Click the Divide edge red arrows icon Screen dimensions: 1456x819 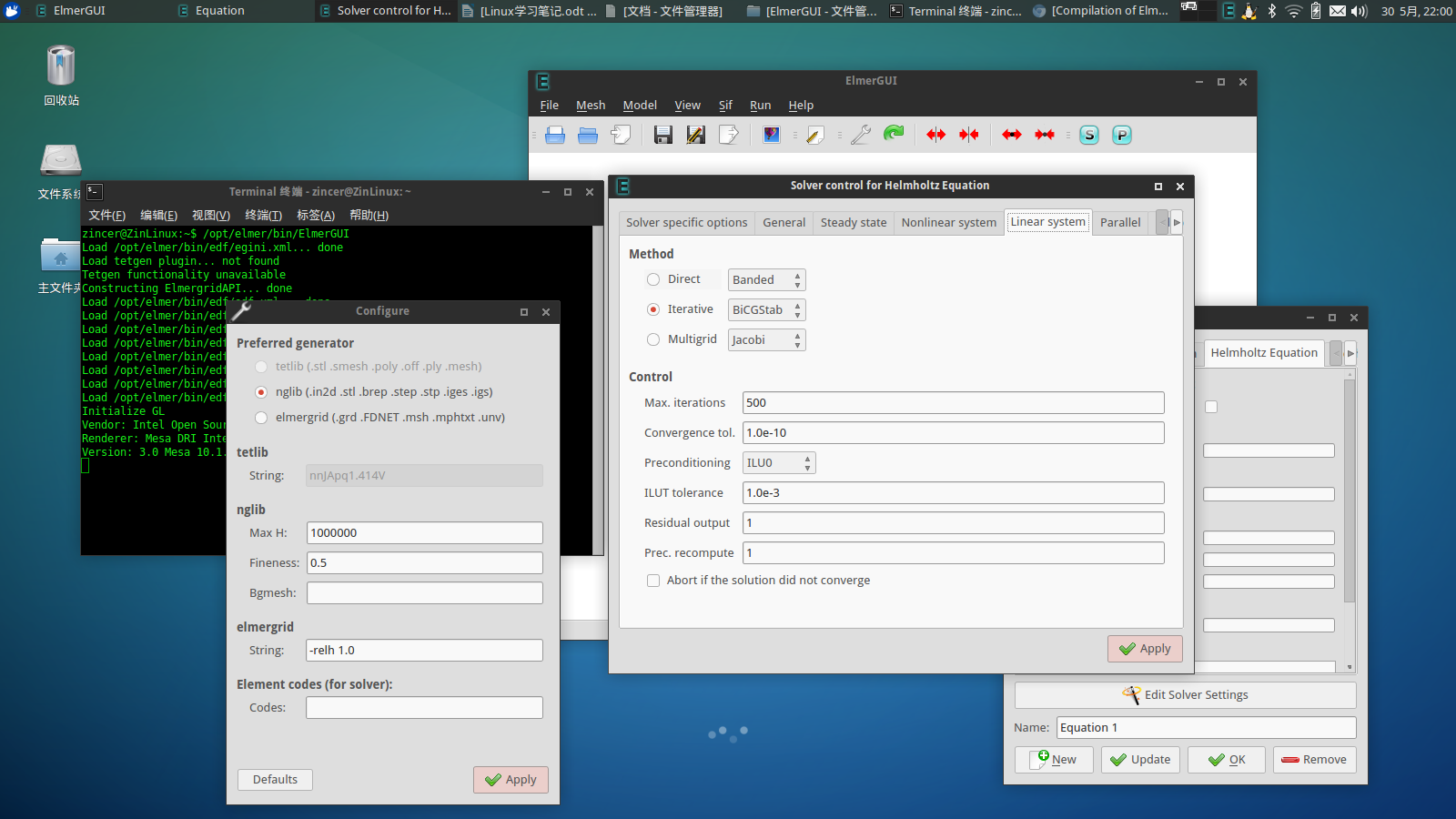click(x=1012, y=135)
